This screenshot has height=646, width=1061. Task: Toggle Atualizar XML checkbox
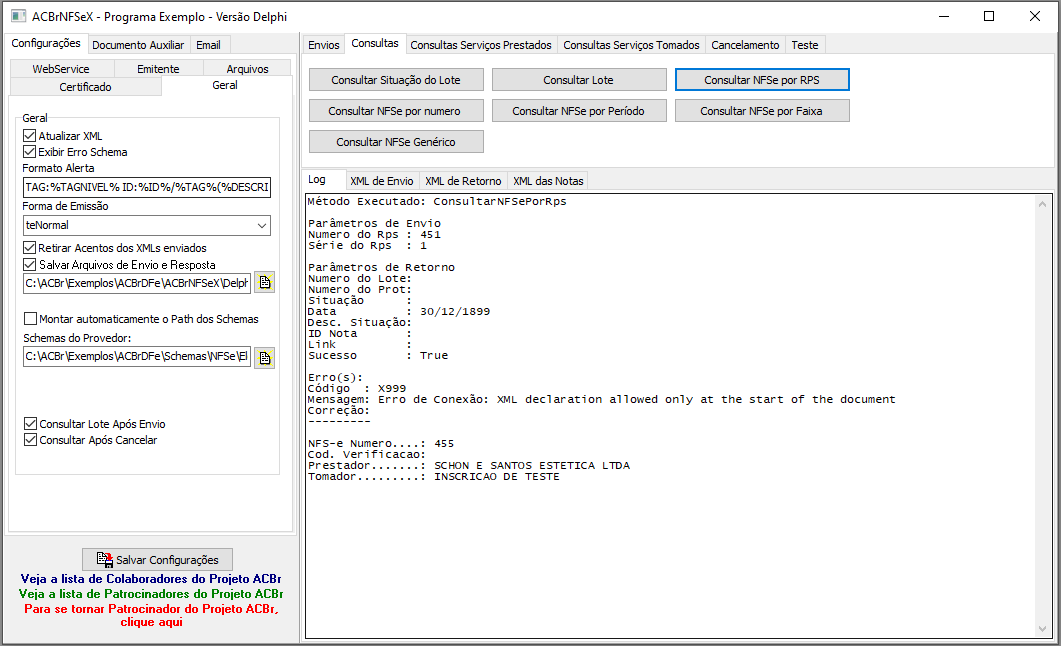click(30, 136)
